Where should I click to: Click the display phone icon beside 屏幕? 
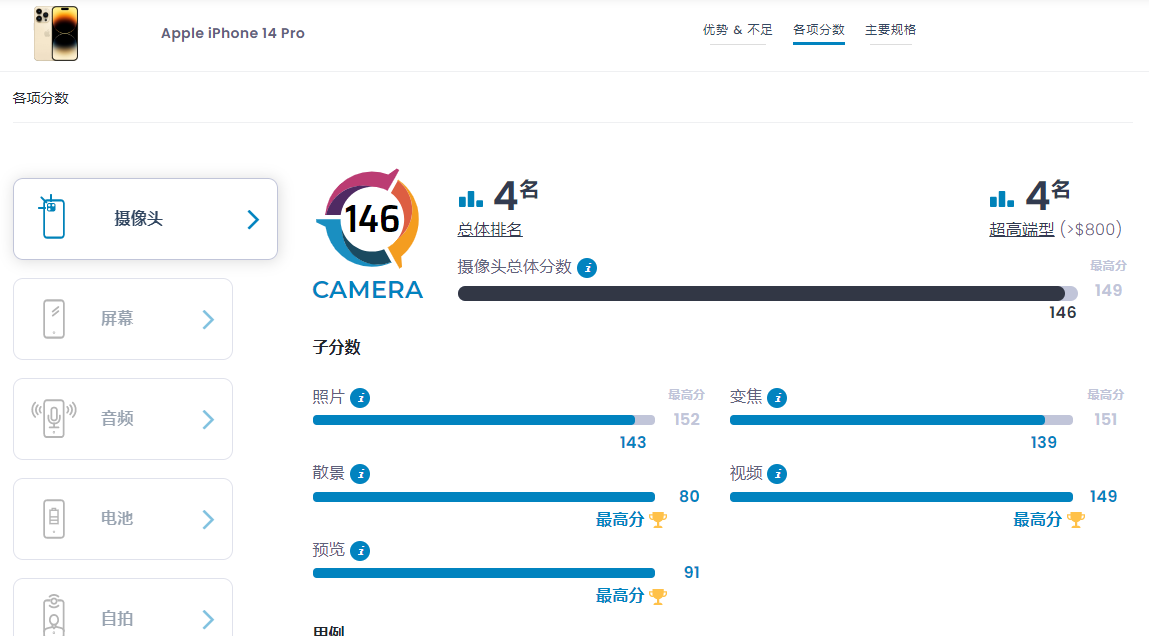point(53,319)
